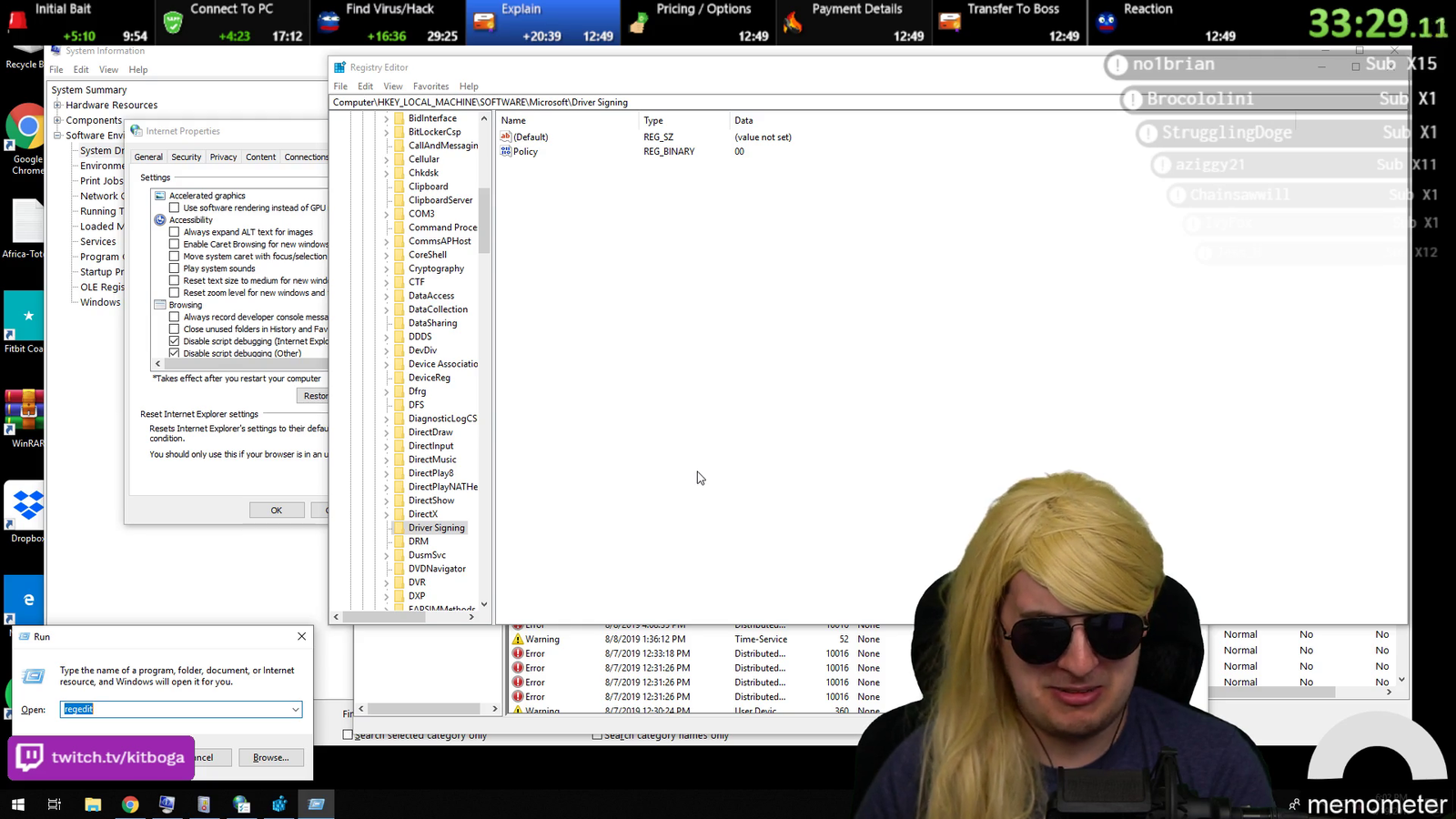The width and height of the screenshot is (1456, 819).
Task: Switch to the Content tab
Action: point(260,157)
